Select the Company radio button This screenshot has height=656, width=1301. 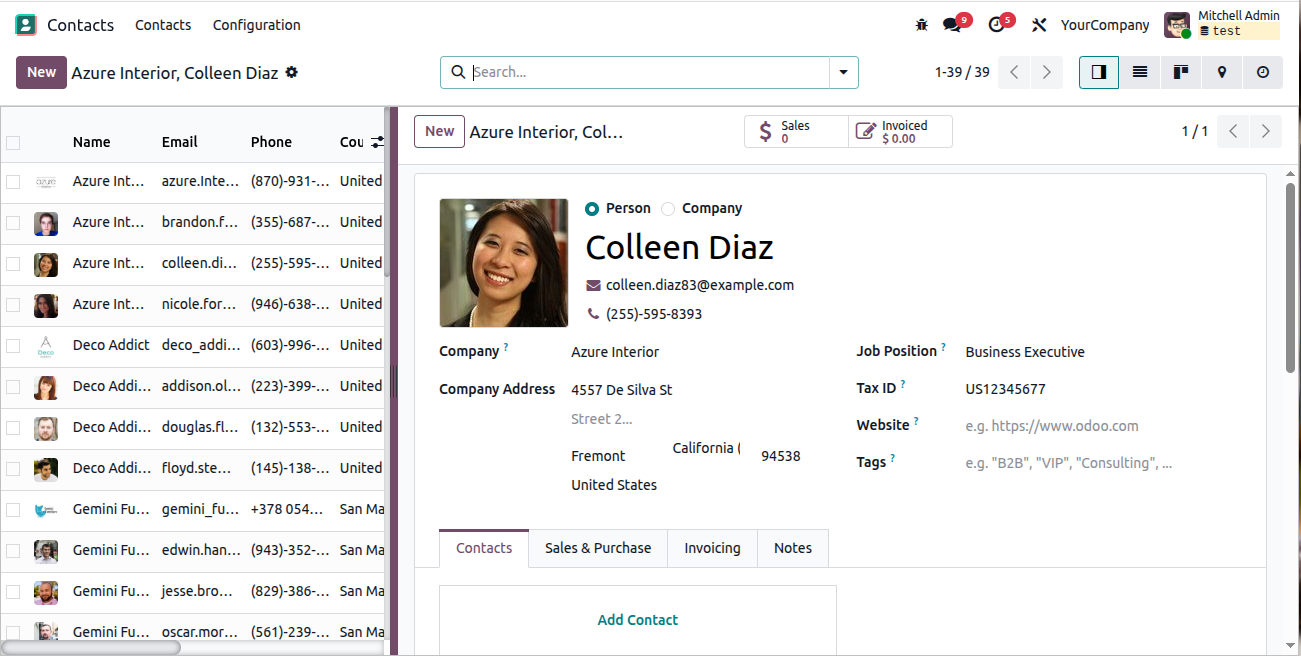coord(668,209)
